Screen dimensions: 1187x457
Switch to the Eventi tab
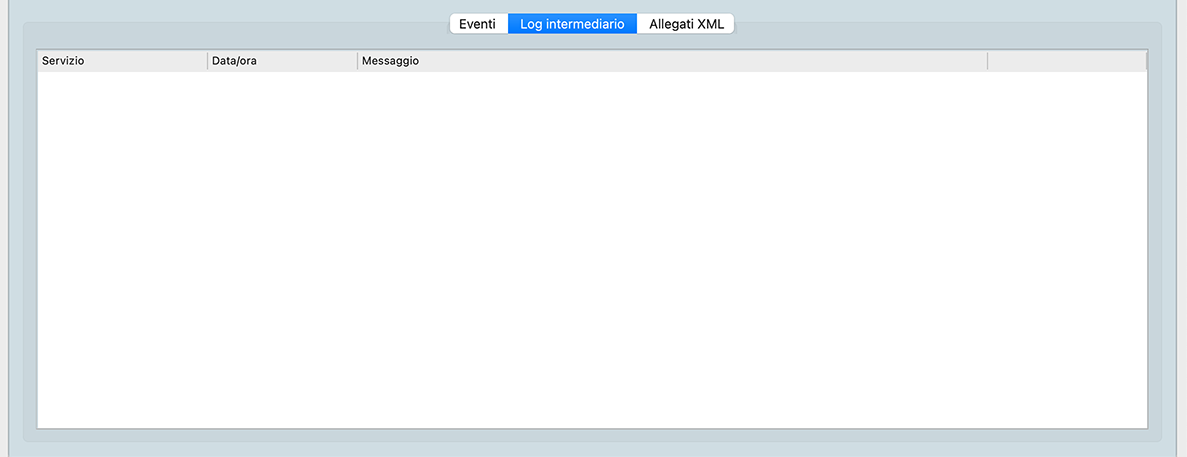(477, 24)
